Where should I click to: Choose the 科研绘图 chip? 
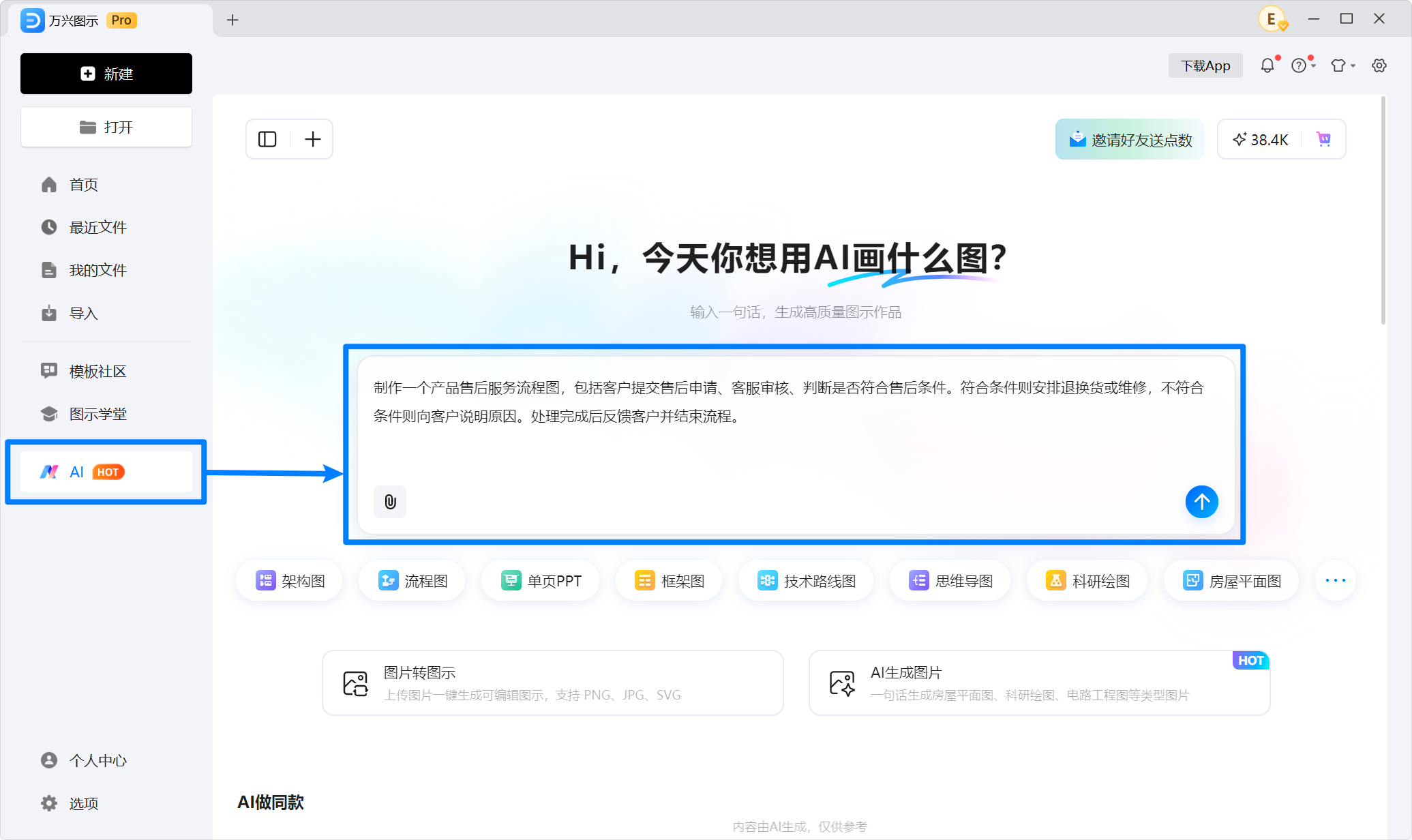point(1087,581)
